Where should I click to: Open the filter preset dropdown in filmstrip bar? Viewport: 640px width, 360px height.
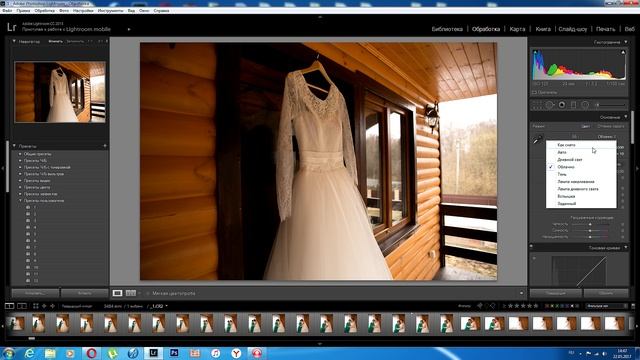(607, 306)
